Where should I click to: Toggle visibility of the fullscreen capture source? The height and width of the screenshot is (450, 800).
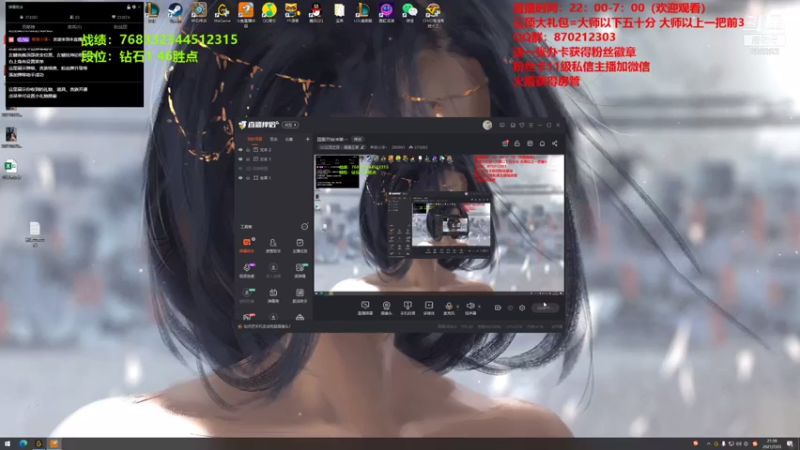(x=240, y=178)
